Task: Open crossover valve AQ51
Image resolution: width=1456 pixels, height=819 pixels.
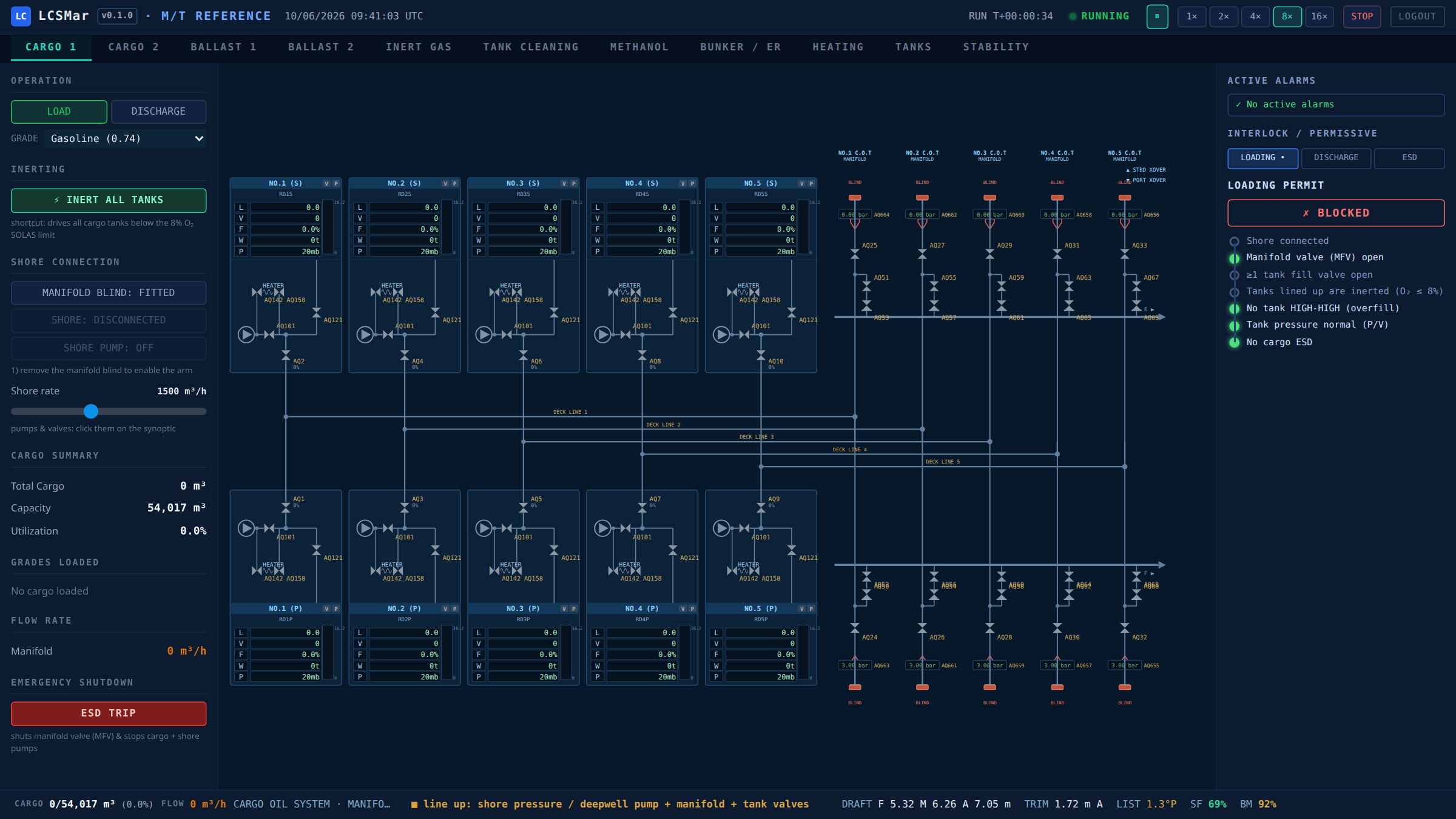Action: tap(867, 287)
